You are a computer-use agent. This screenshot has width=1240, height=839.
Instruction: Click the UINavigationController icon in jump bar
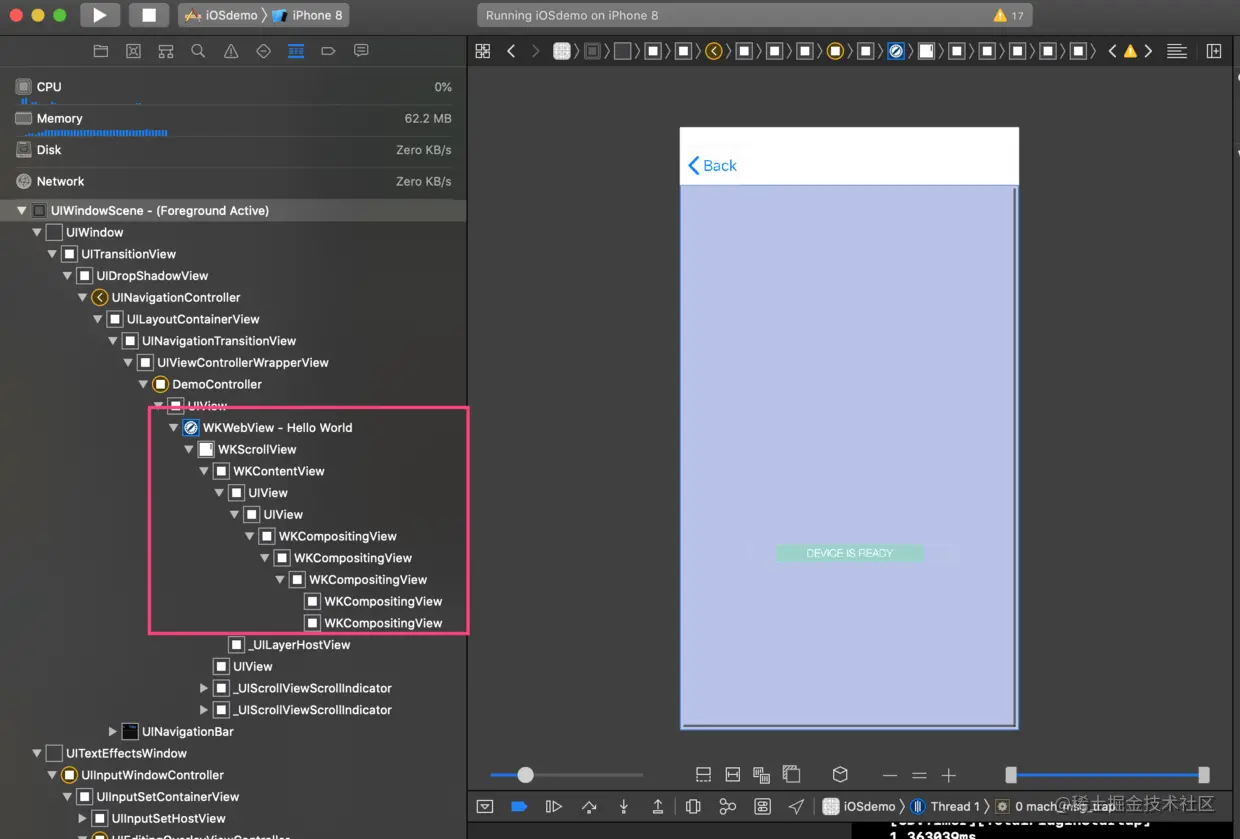point(714,51)
